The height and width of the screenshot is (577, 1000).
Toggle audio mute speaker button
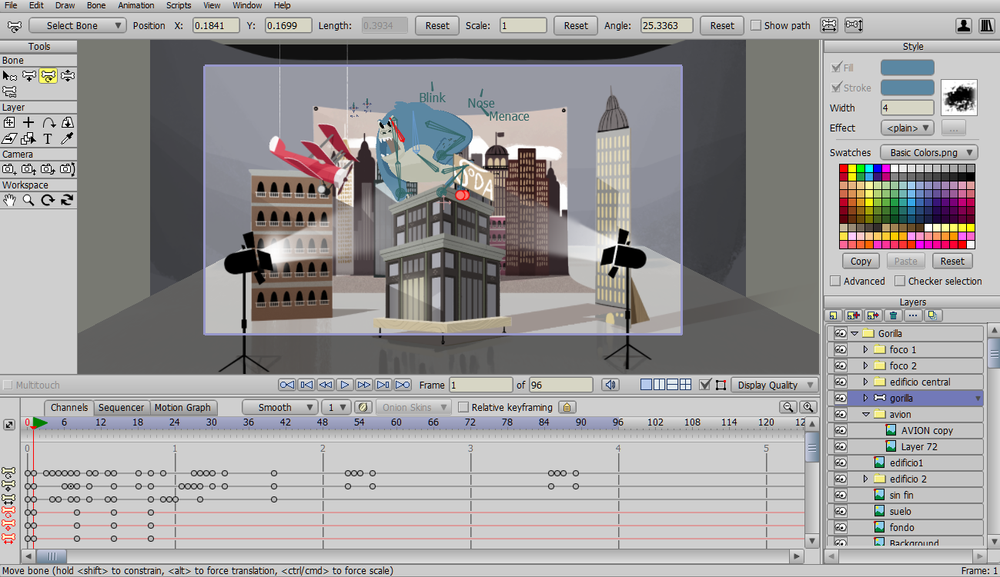tap(610, 384)
